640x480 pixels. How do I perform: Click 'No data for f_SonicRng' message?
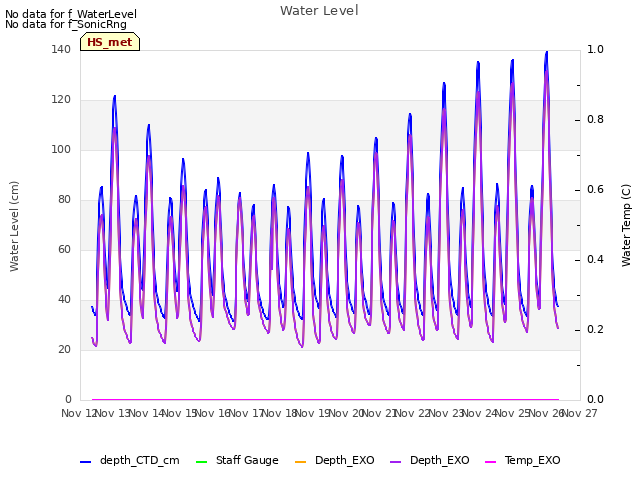point(66,24)
